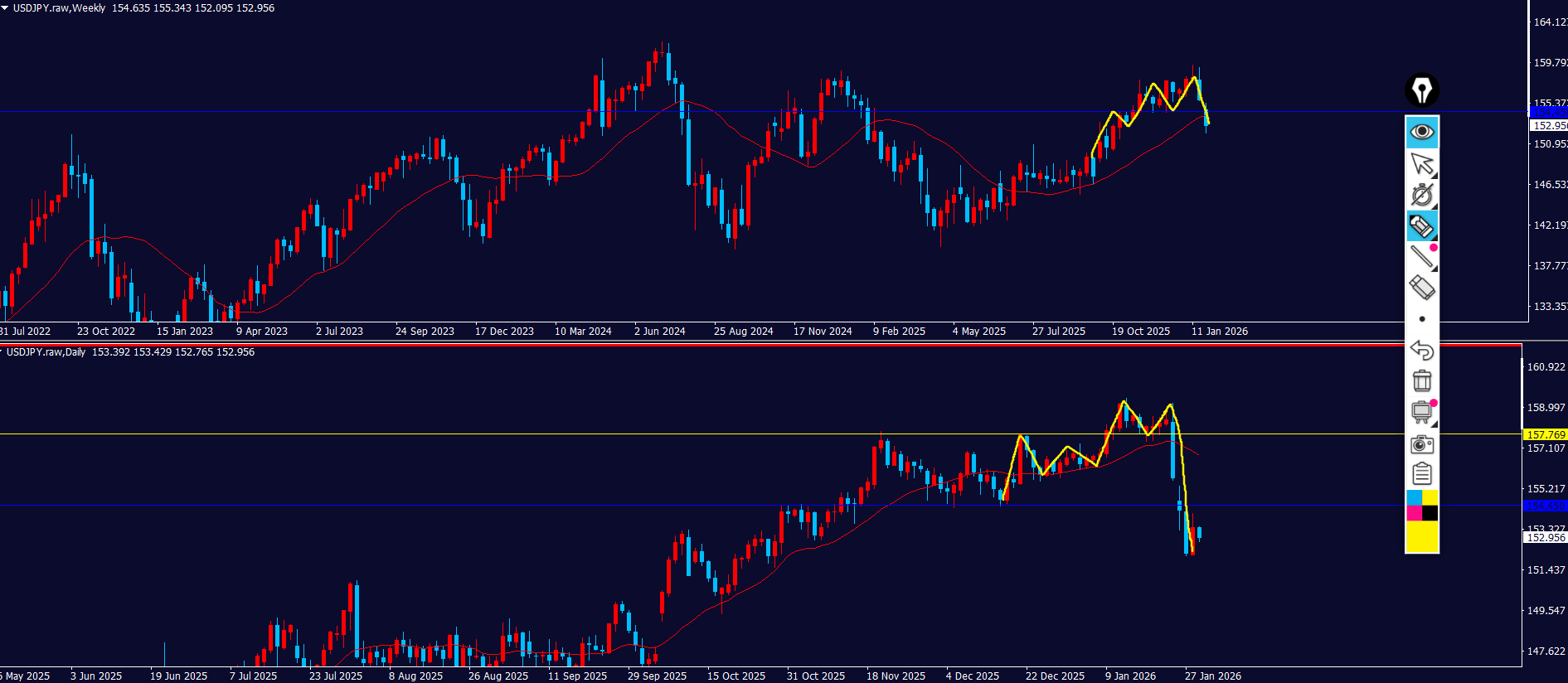This screenshot has width=1568, height=683.
Task: Click the current yellow color swatch
Action: click(x=1421, y=536)
